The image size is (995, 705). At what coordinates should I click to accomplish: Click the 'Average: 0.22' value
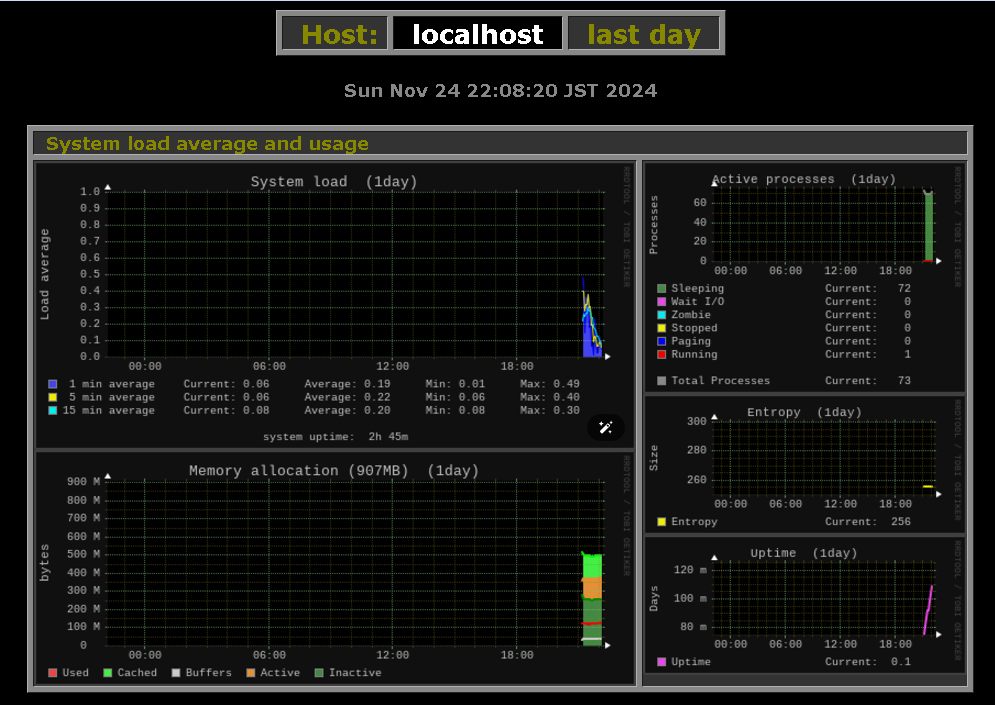click(x=347, y=397)
